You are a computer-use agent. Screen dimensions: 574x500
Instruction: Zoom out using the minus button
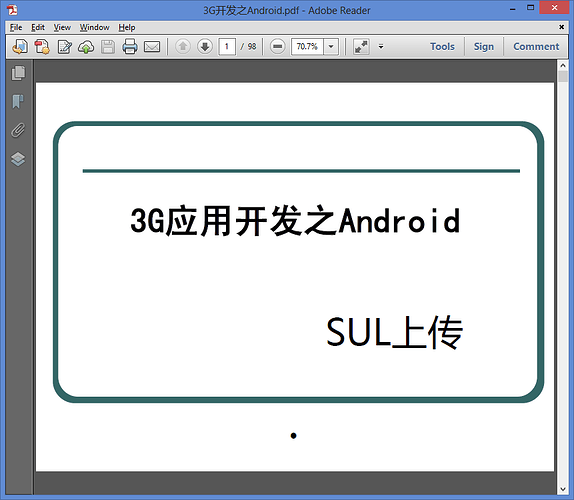277,46
